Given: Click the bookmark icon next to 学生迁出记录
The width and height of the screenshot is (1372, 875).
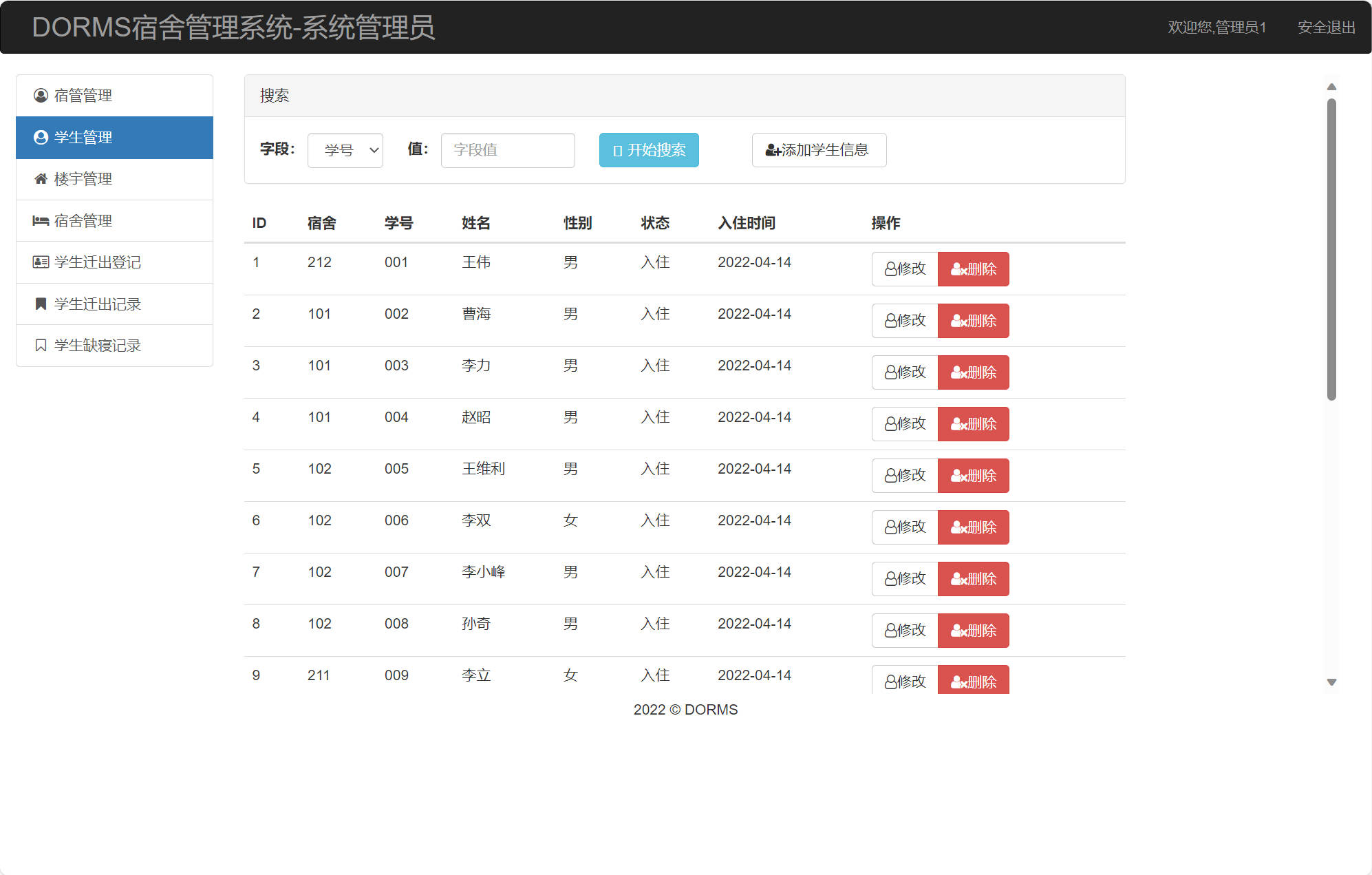Looking at the screenshot, I should pyautogui.click(x=39, y=304).
